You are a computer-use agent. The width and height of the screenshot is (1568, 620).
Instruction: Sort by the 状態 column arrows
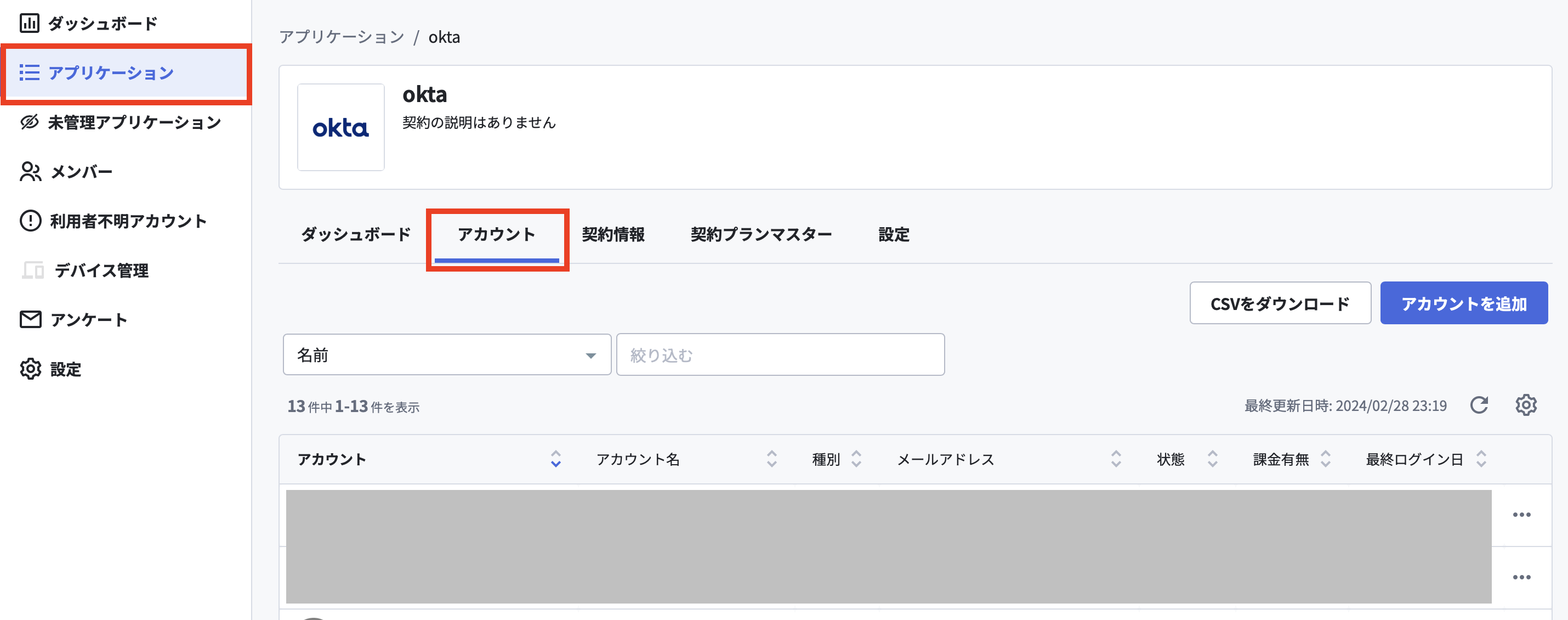point(1213,459)
